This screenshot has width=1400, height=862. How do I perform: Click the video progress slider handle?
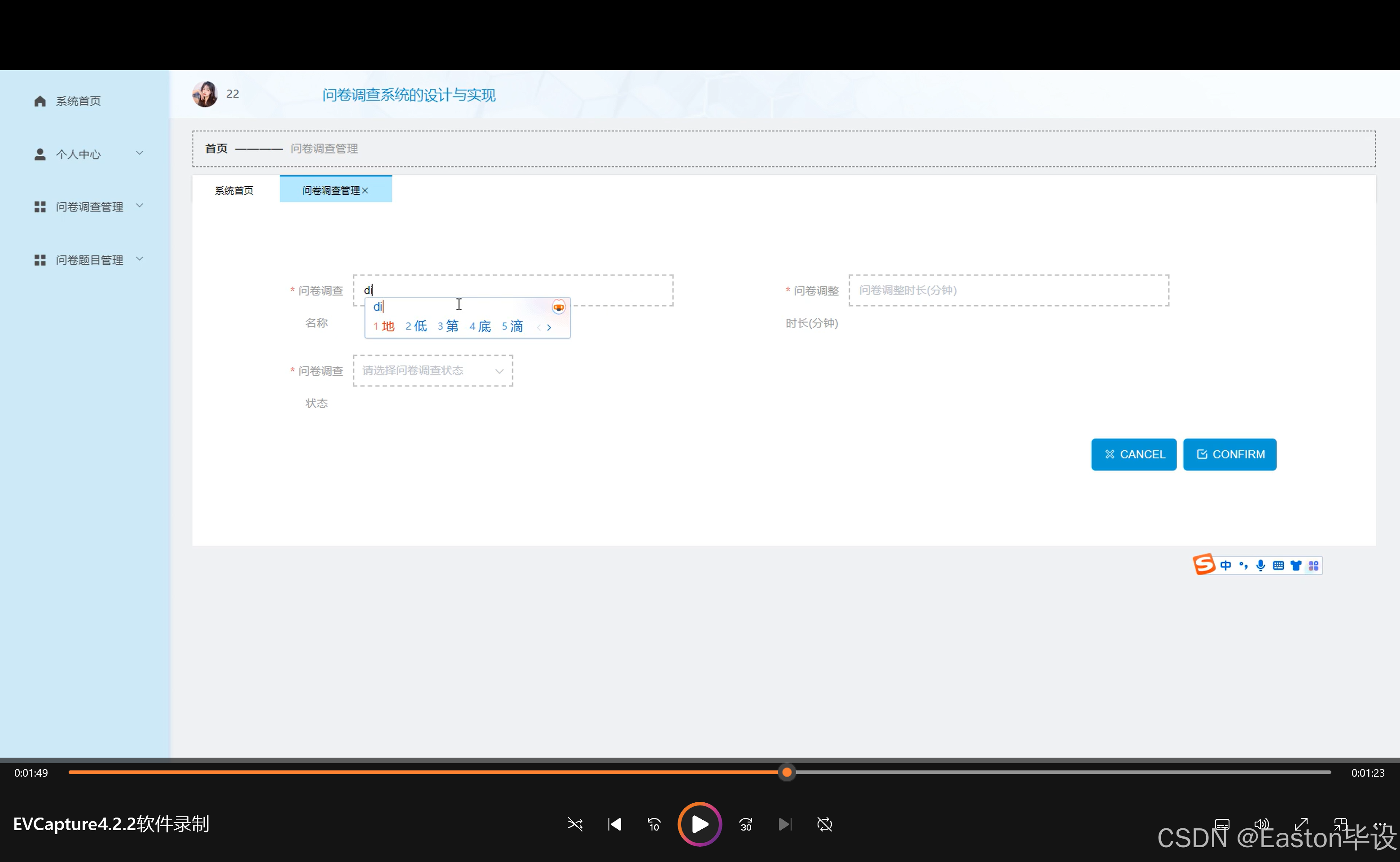(787, 773)
